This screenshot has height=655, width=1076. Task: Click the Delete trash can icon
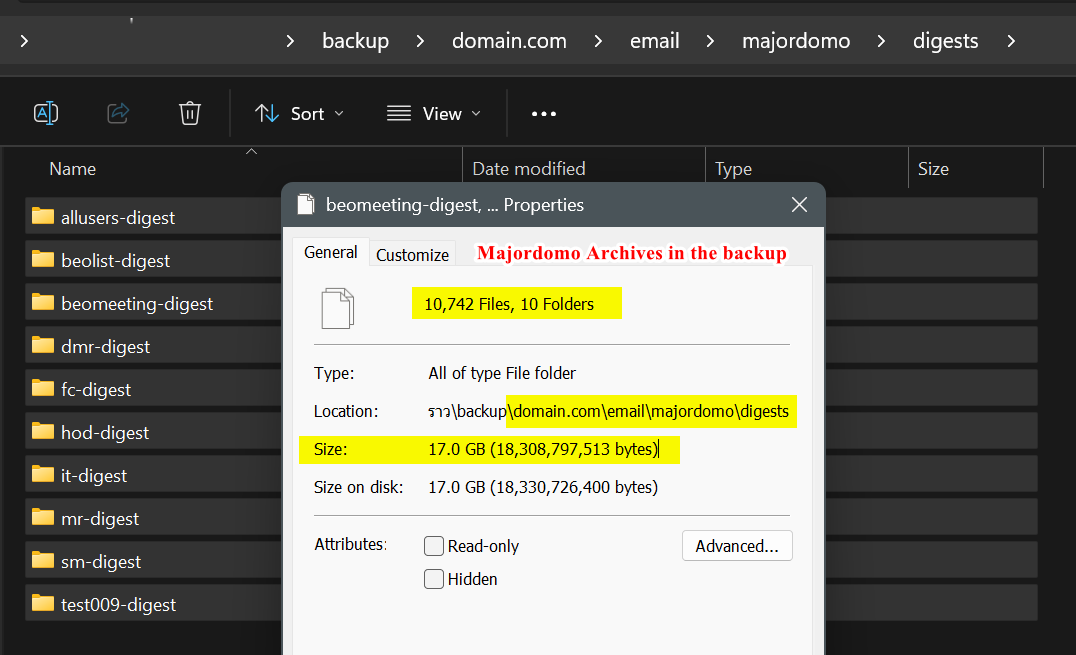click(189, 113)
